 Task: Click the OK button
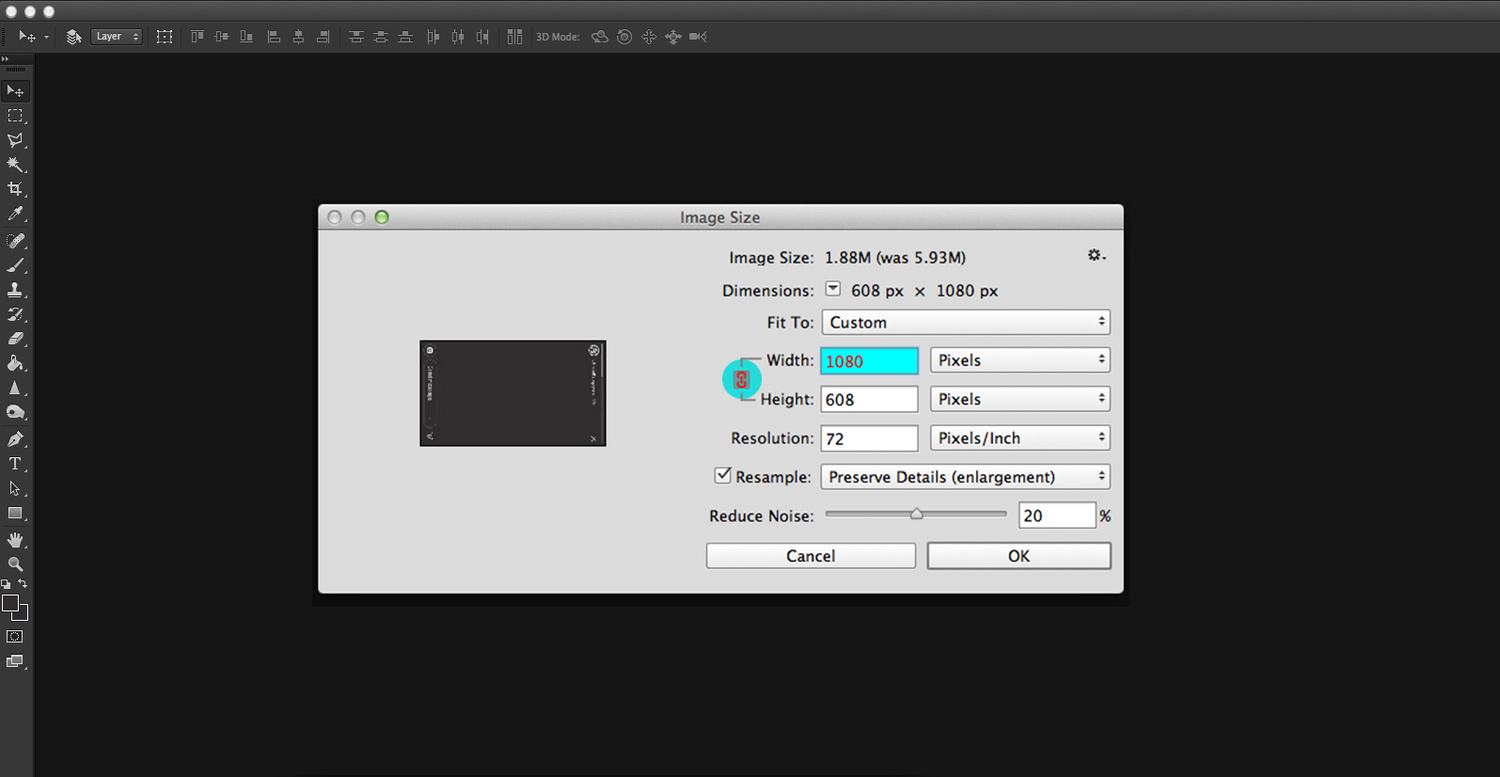1018,556
